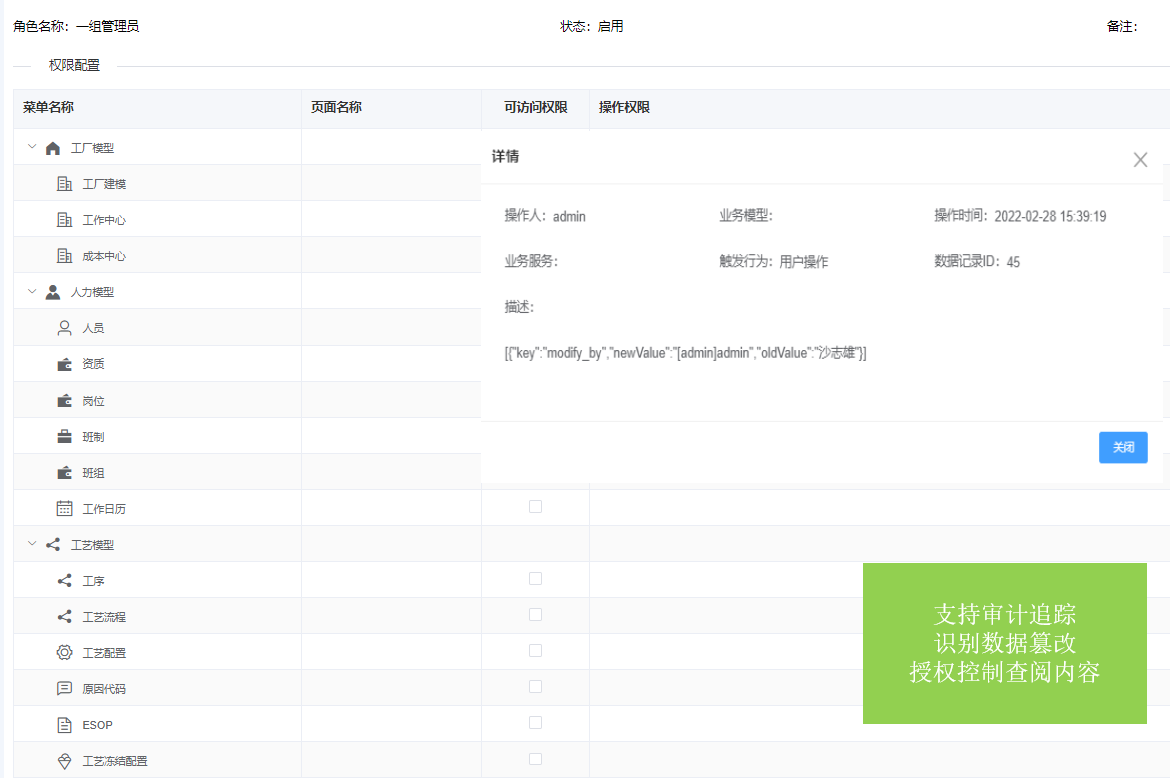Screen dimensions: 1170x778
Task: Click the 详情 dialog title
Action: [505, 157]
